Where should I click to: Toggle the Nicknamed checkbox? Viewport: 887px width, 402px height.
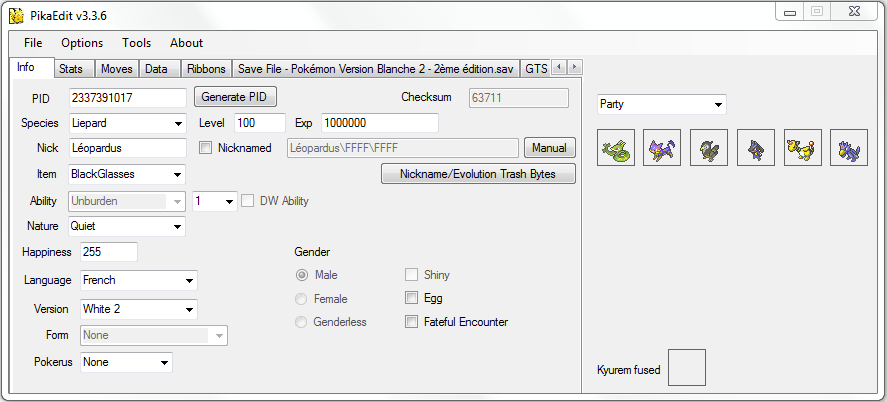click(x=206, y=148)
